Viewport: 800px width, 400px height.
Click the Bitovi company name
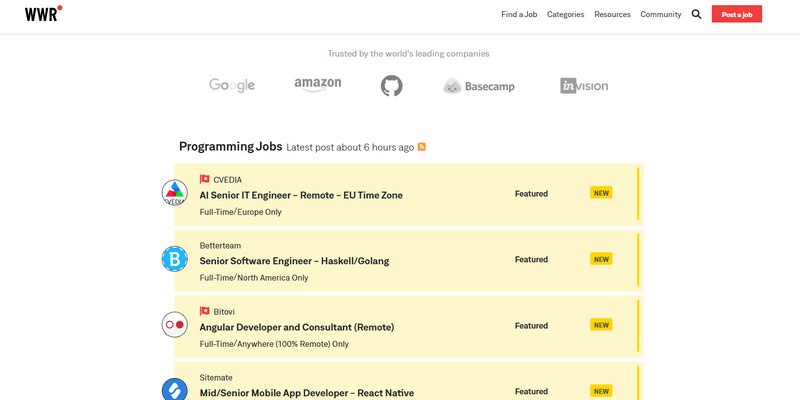click(224, 312)
